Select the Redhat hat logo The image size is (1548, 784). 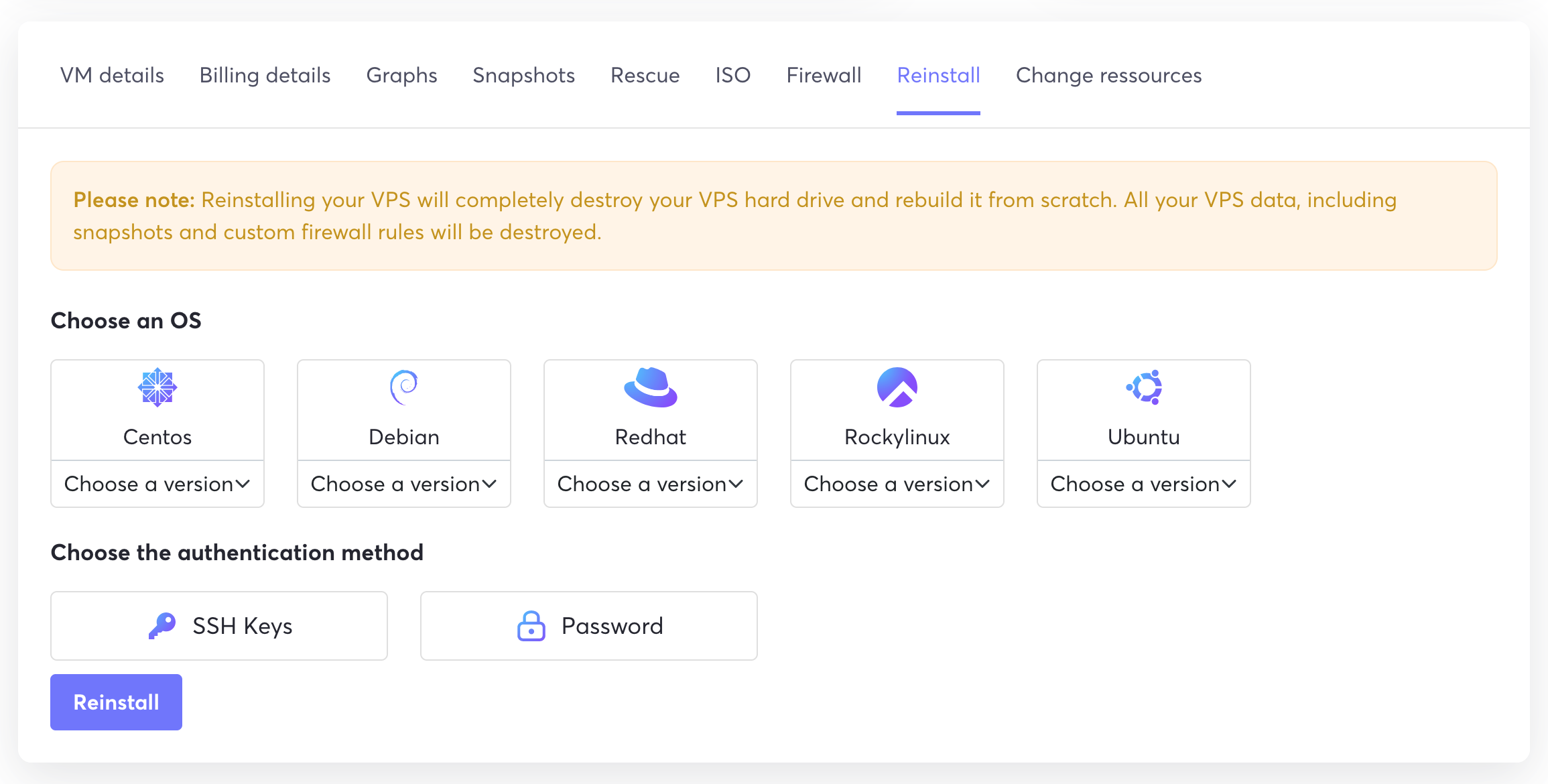coord(651,387)
